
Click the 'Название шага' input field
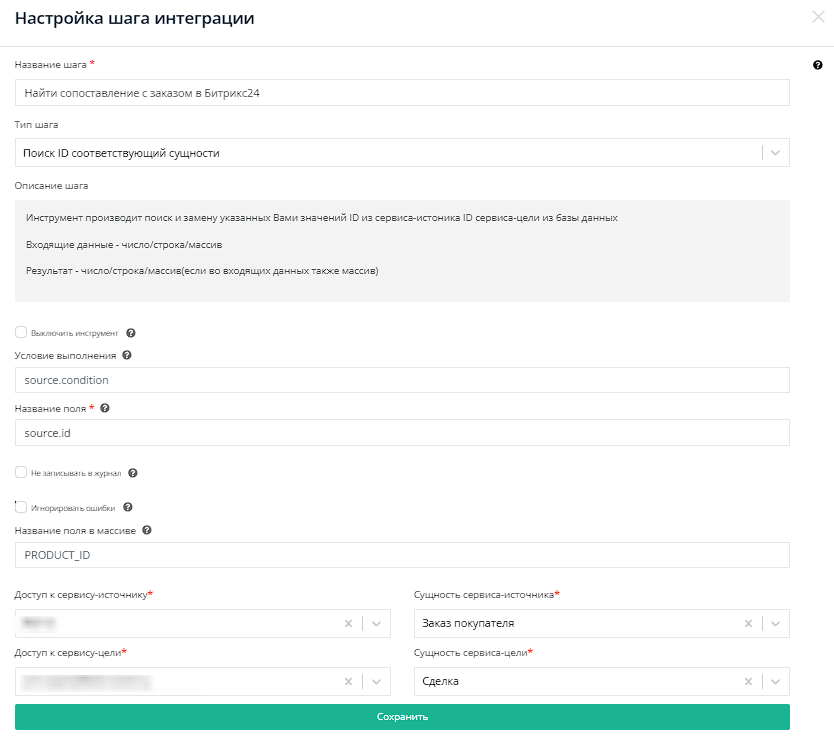point(402,93)
